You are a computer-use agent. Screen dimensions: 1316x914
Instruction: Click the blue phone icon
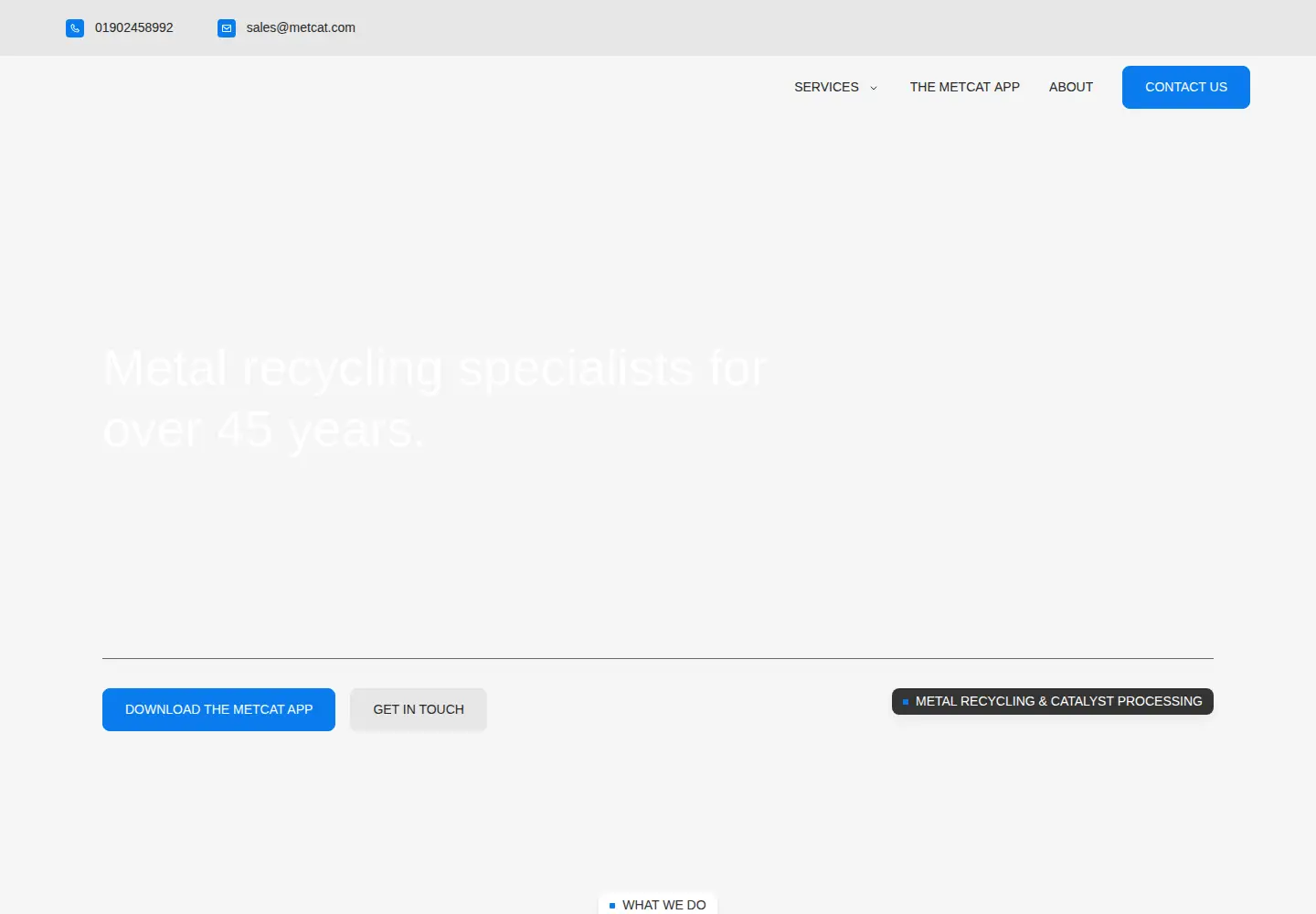pos(75,28)
